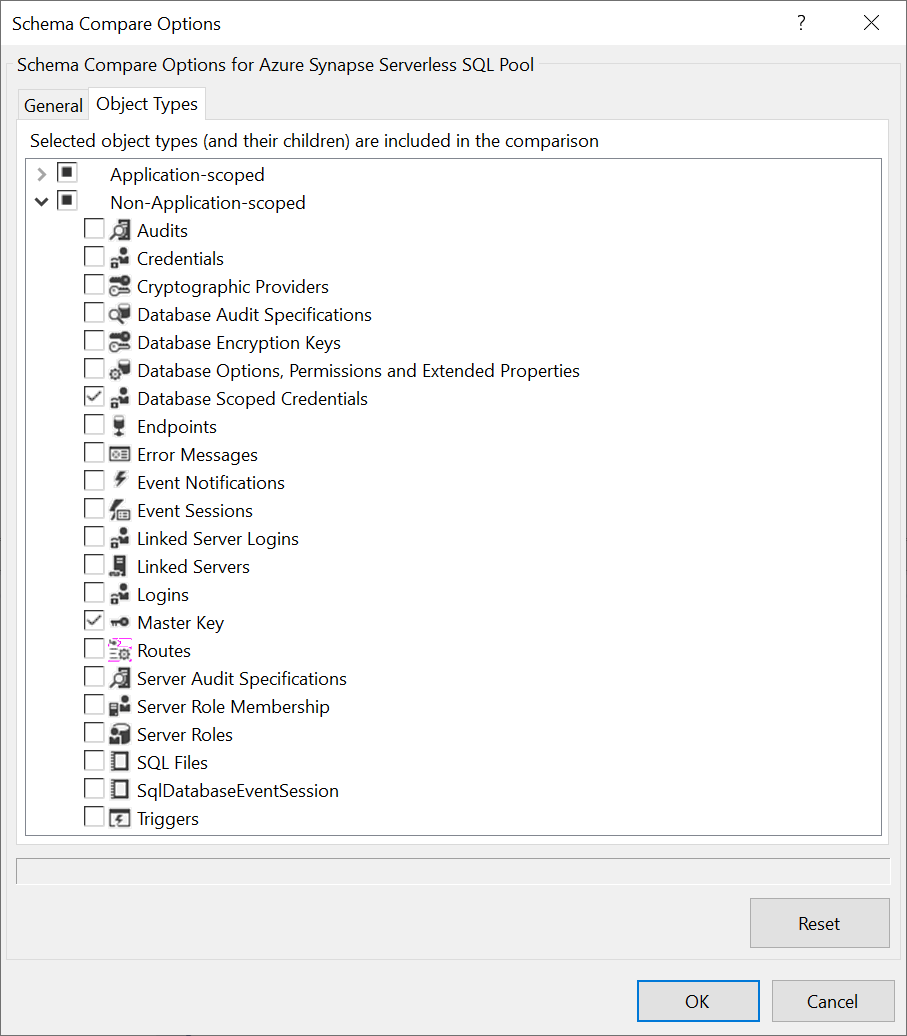Tick the Linked Servers checkbox

(94, 564)
